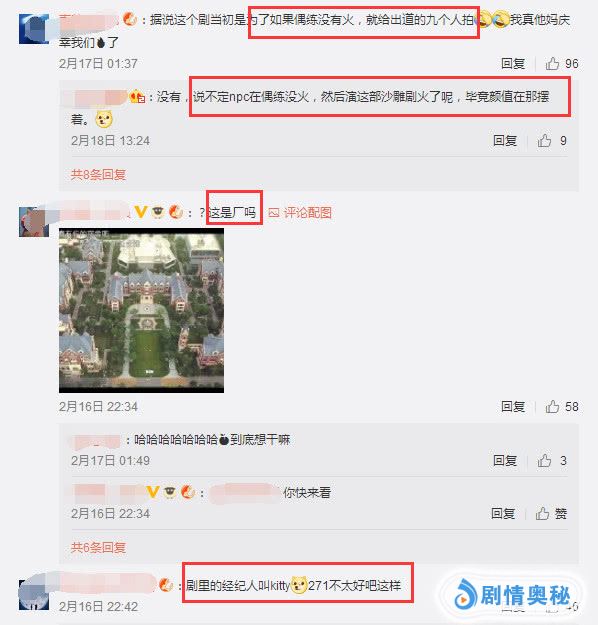The width and height of the screenshot is (598, 625).
Task: Click the 剧情奥秘 watermark logo
Action: (512, 595)
